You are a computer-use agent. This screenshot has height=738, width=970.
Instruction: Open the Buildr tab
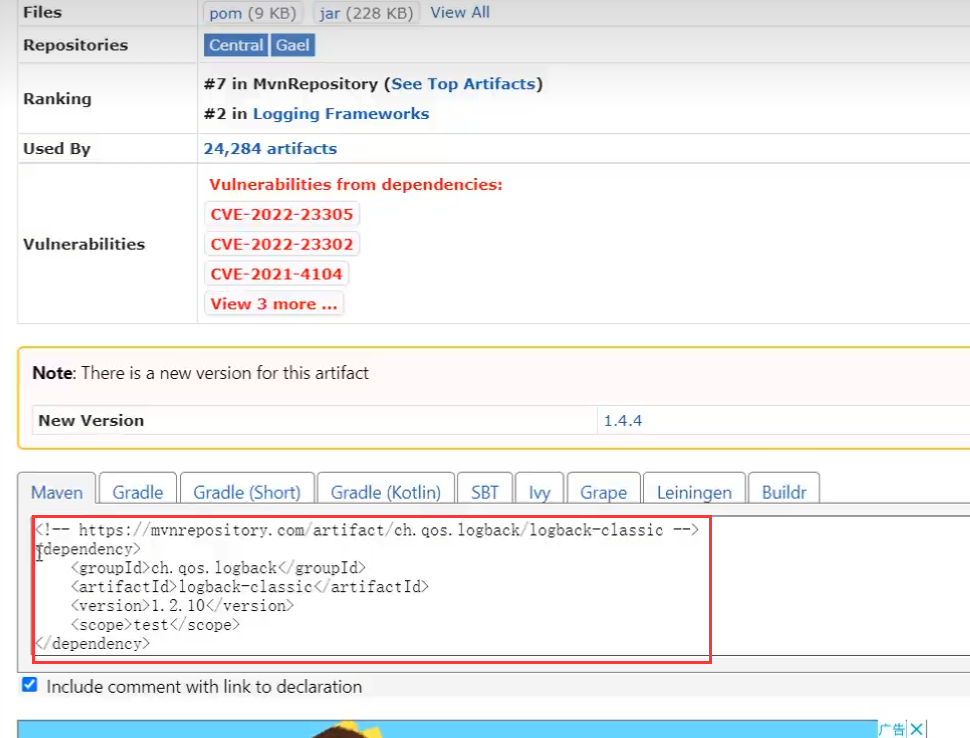click(x=784, y=492)
